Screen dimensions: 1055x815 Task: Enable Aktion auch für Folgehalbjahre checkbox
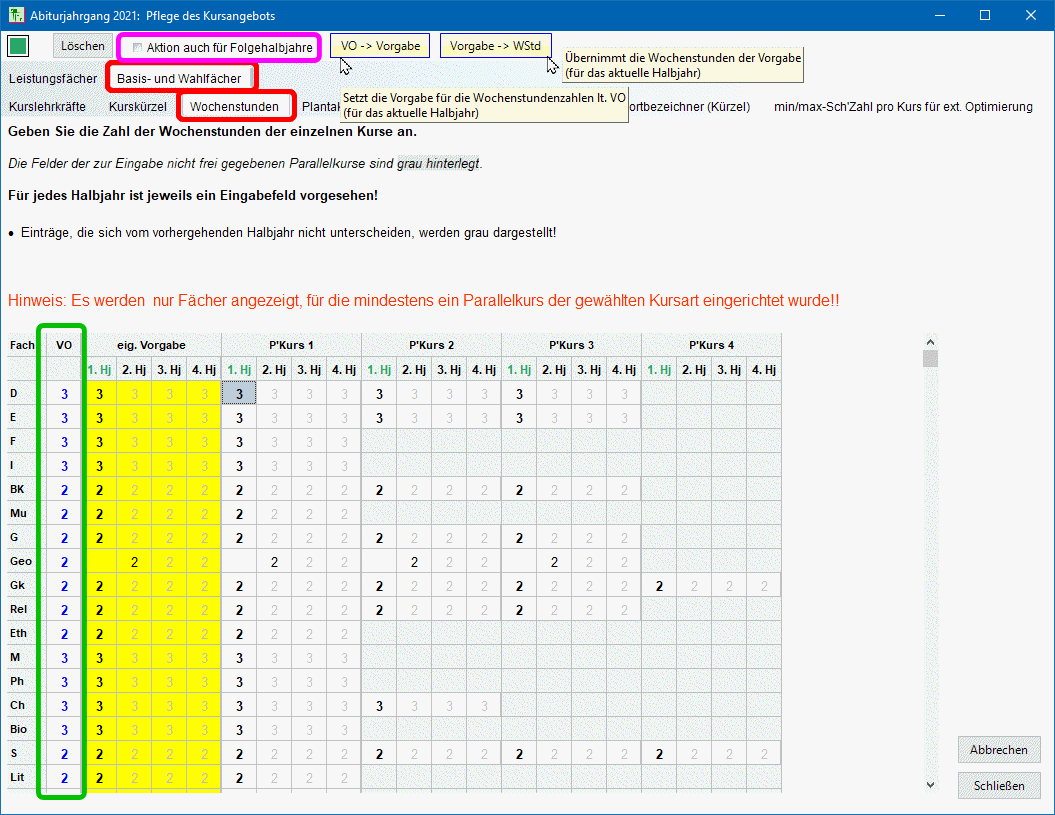[x=137, y=48]
